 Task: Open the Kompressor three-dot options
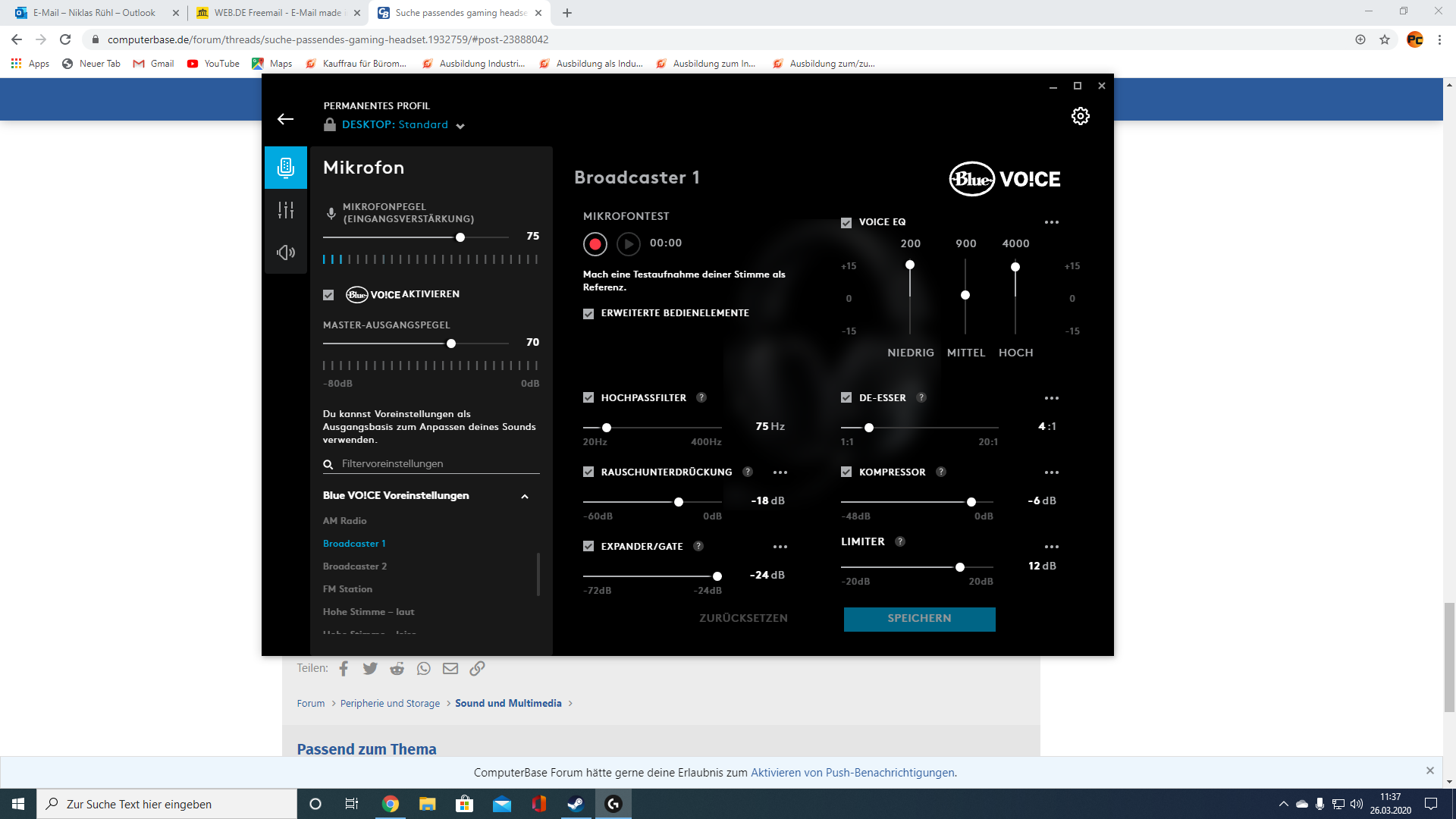point(1051,472)
